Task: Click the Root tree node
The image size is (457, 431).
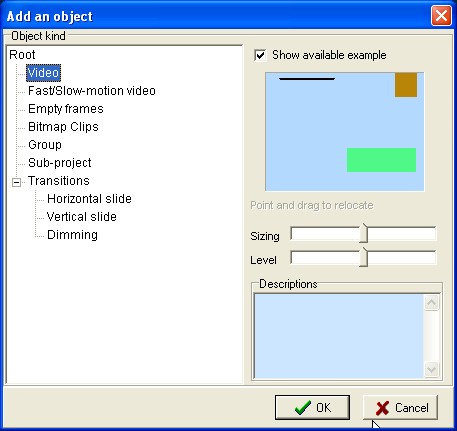Action: (x=22, y=55)
